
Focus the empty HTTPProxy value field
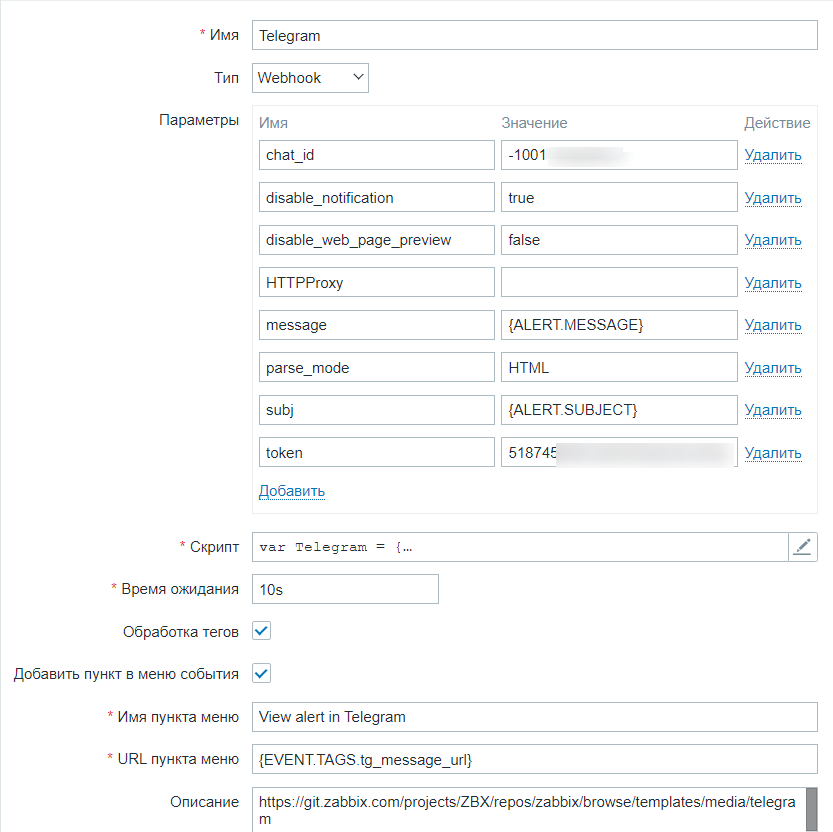pos(619,283)
